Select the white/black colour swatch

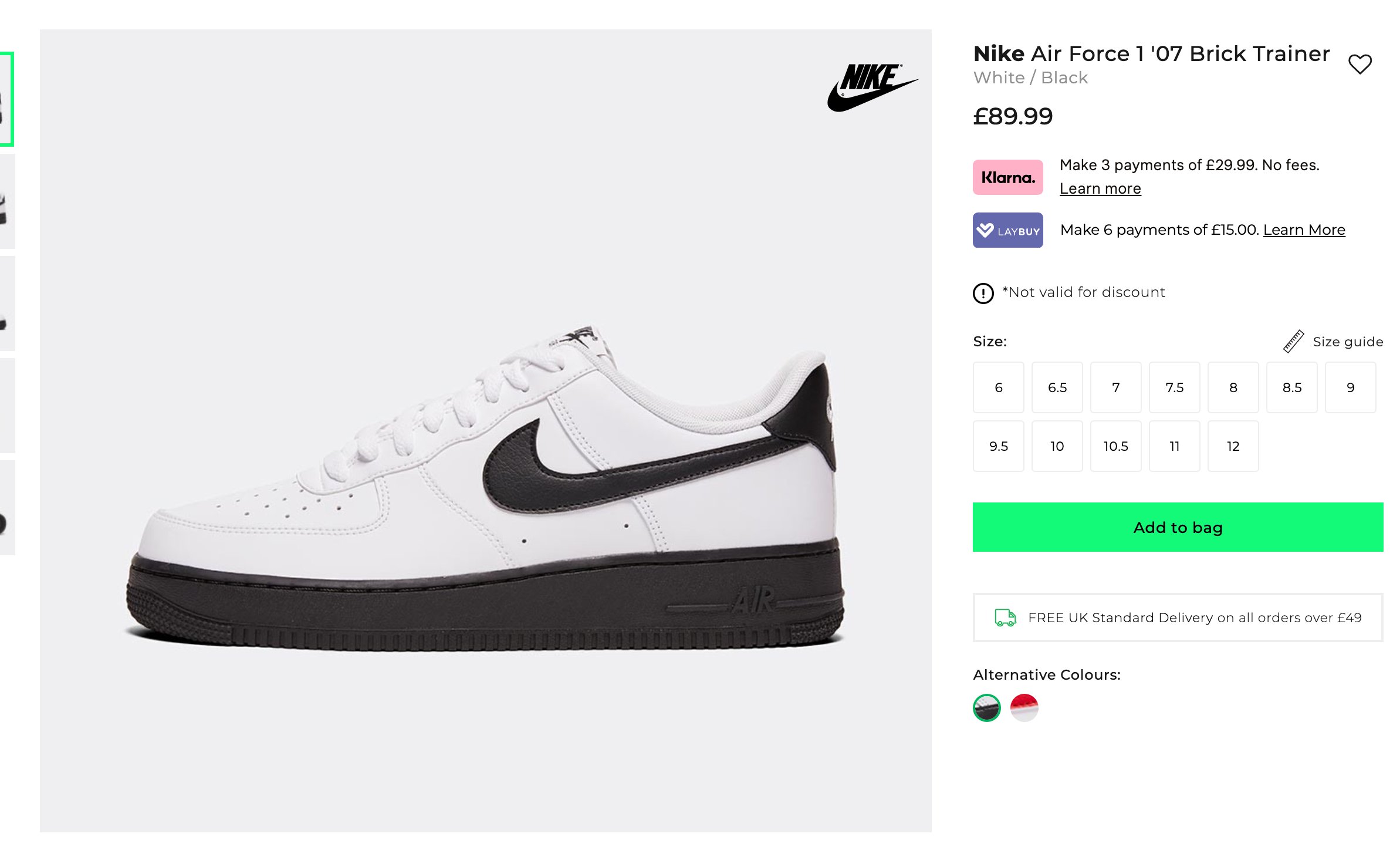986,707
